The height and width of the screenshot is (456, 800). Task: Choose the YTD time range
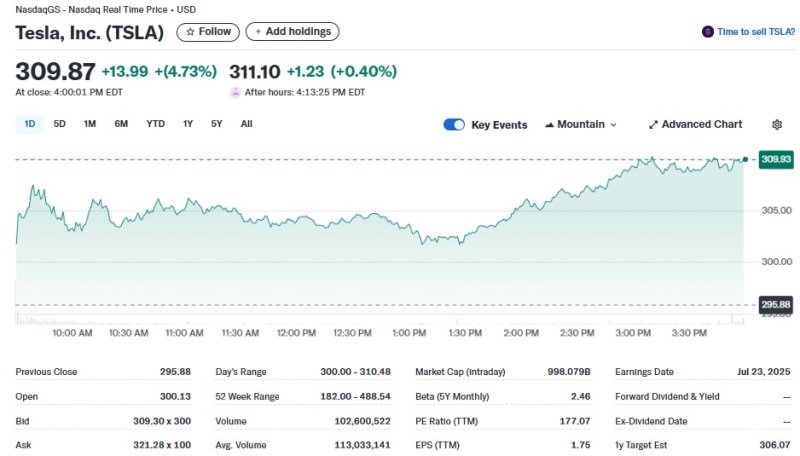coord(155,124)
